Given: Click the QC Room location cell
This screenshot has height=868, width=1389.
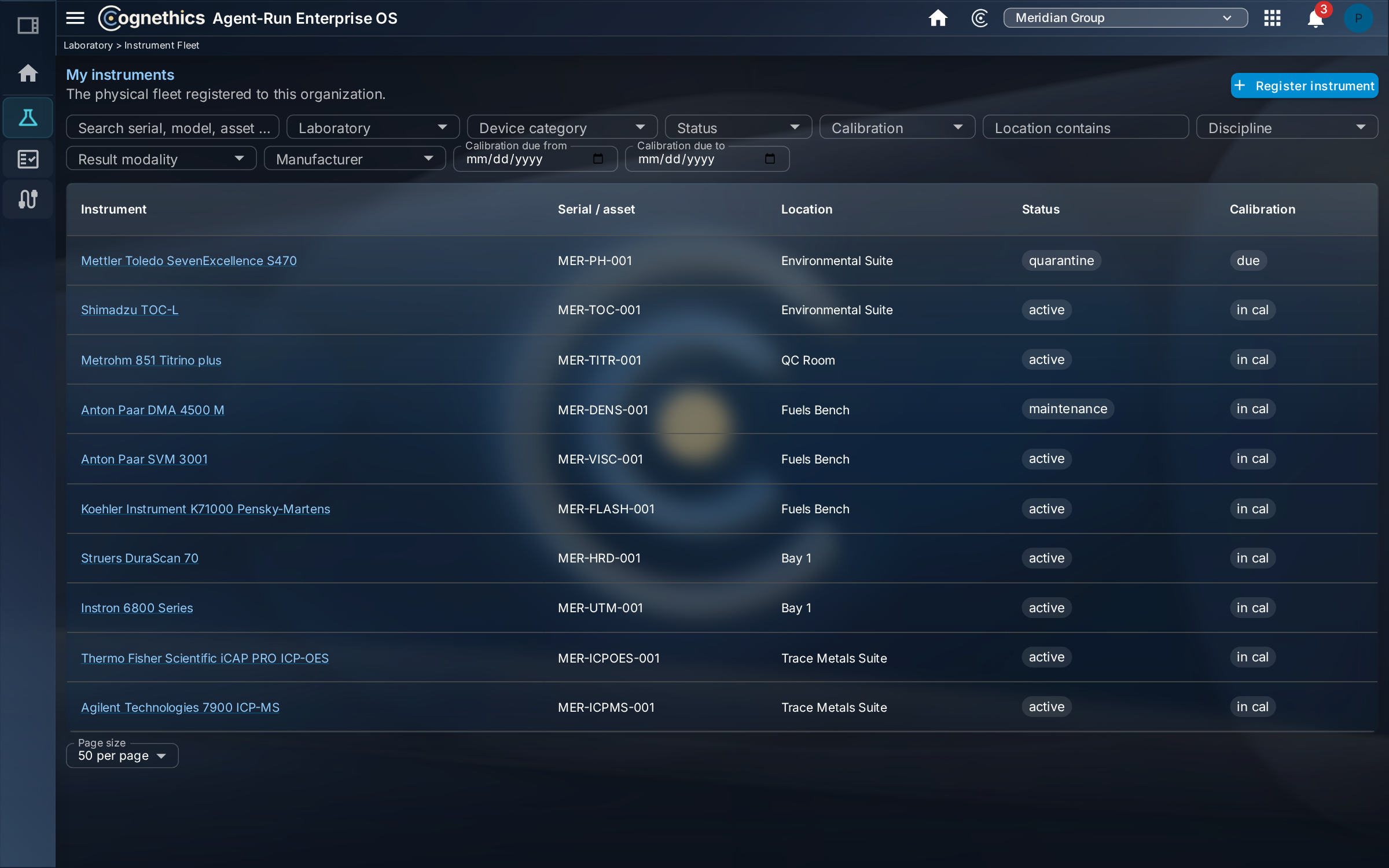Looking at the screenshot, I should [x=808, y=360].
